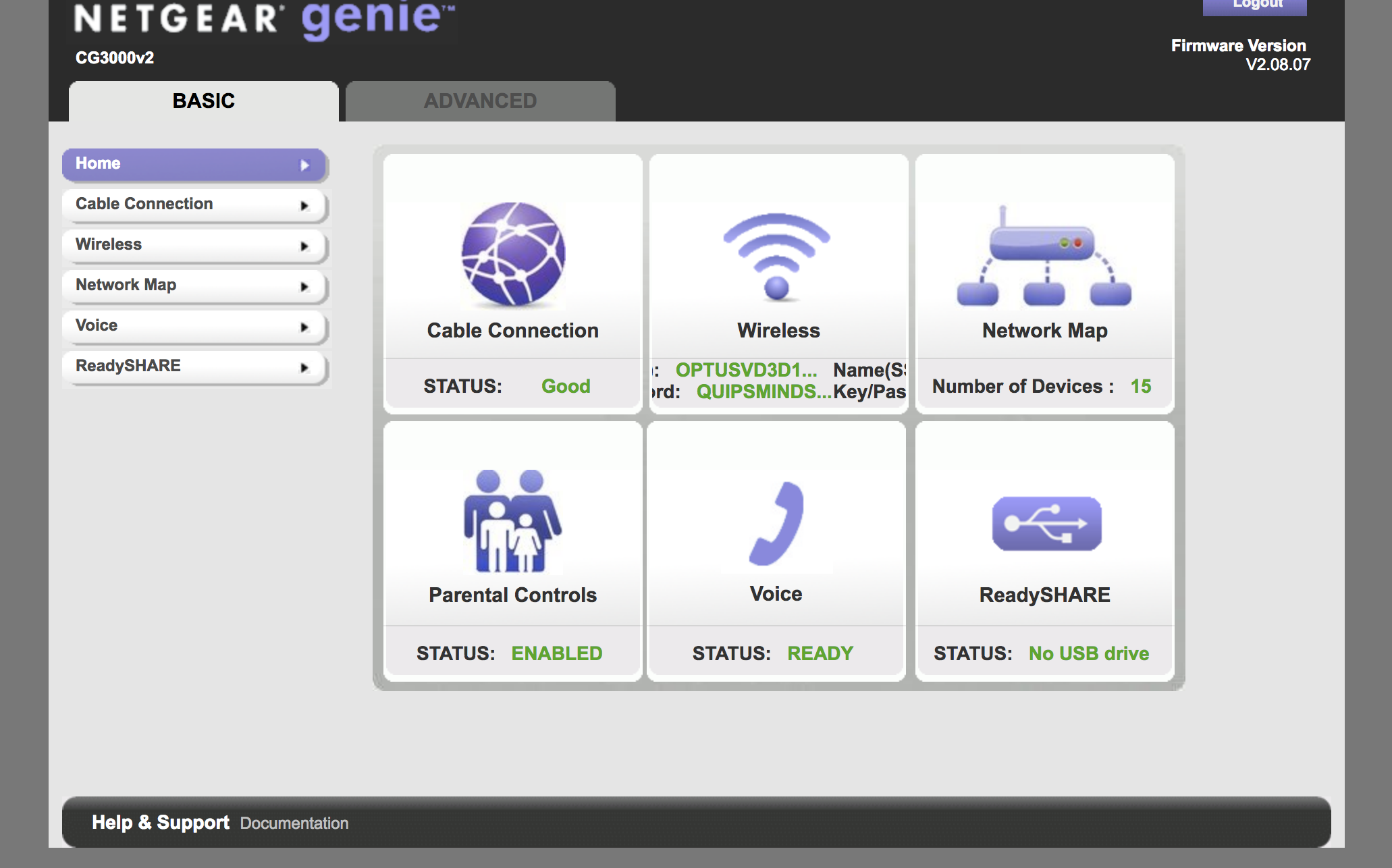Open the Cable Connection globe icon

[x=513, y=254]
